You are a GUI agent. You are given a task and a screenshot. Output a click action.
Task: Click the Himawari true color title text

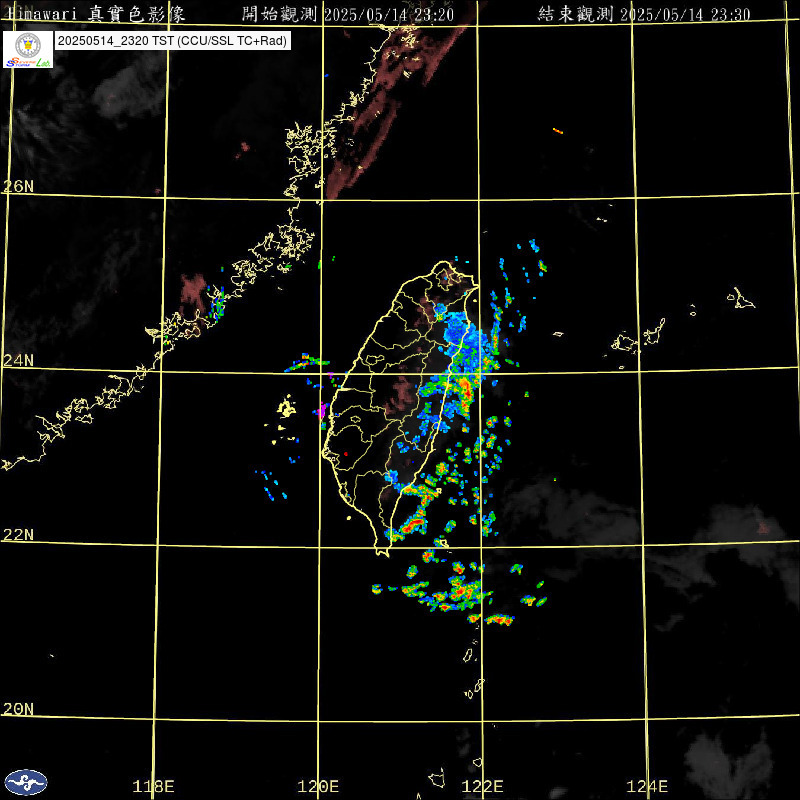click(x=95, y=14)
